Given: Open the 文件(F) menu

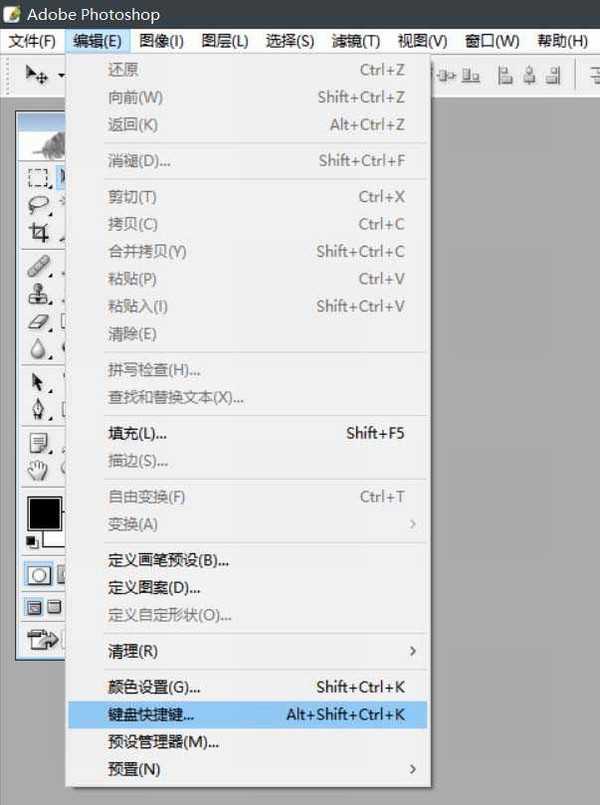Looking at the screenshot, I should [x=32, y=41].
